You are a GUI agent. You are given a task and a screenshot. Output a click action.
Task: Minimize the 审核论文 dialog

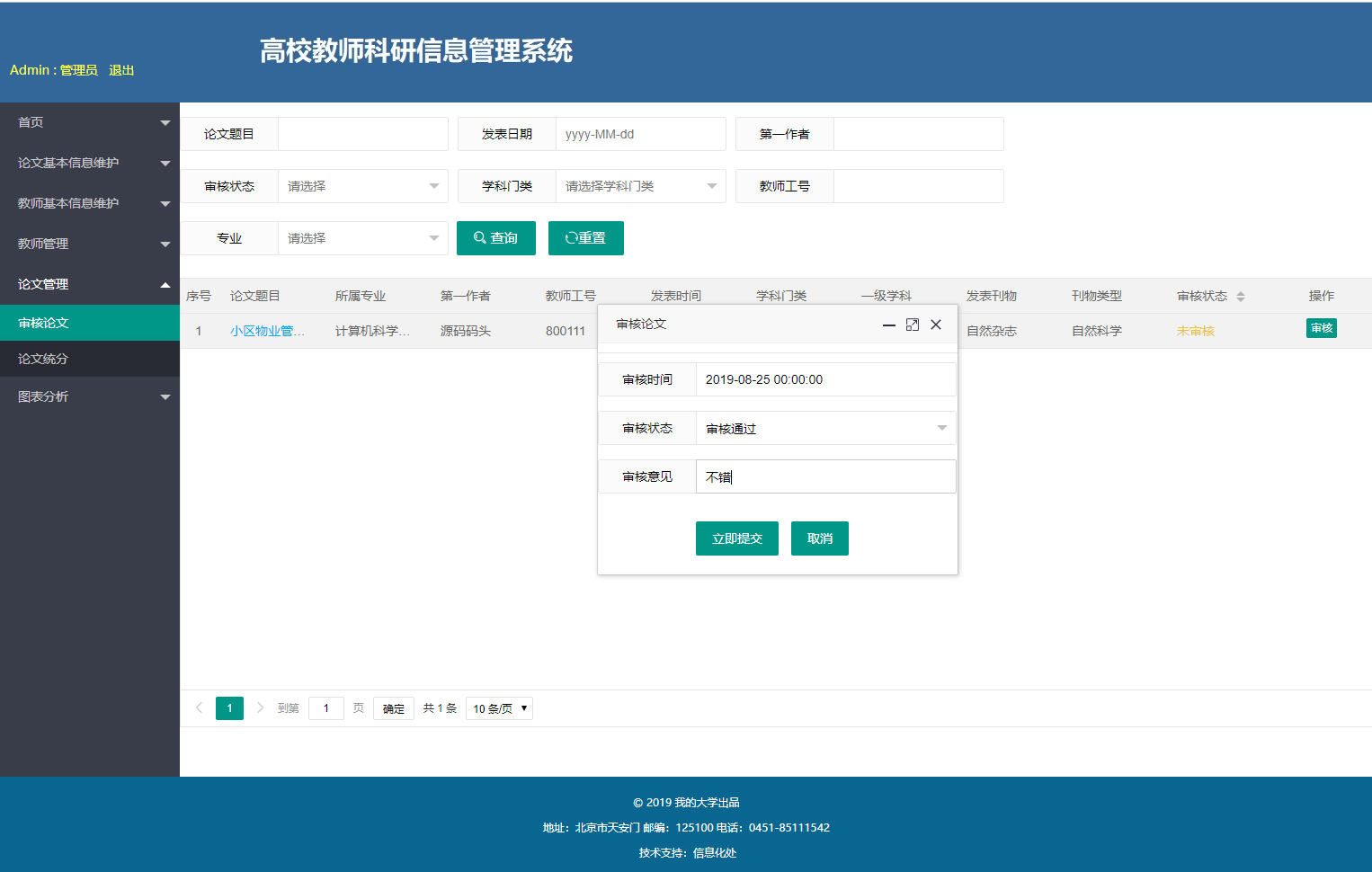pos(888,325)
